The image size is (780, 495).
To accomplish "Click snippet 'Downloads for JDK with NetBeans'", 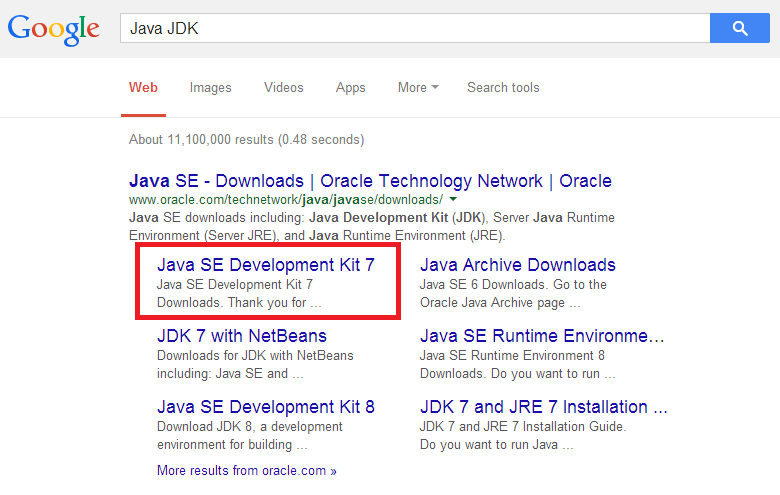I will (x=255, y=355).
